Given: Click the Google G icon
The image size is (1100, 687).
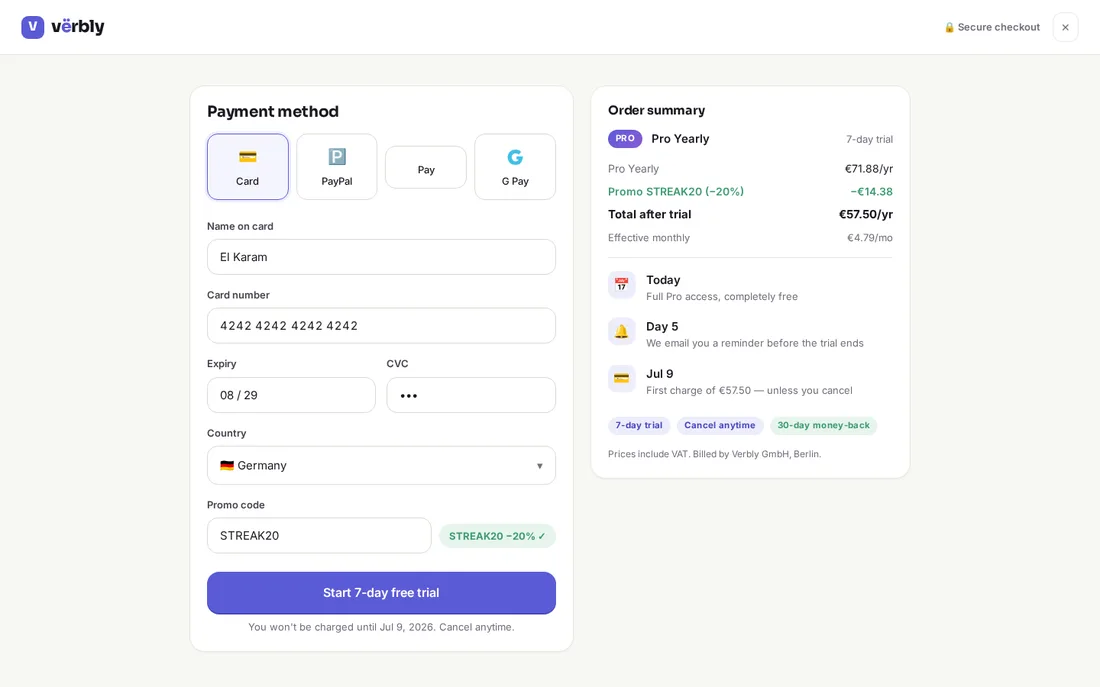Looking at the screenshot, I should tap(515, 157).
